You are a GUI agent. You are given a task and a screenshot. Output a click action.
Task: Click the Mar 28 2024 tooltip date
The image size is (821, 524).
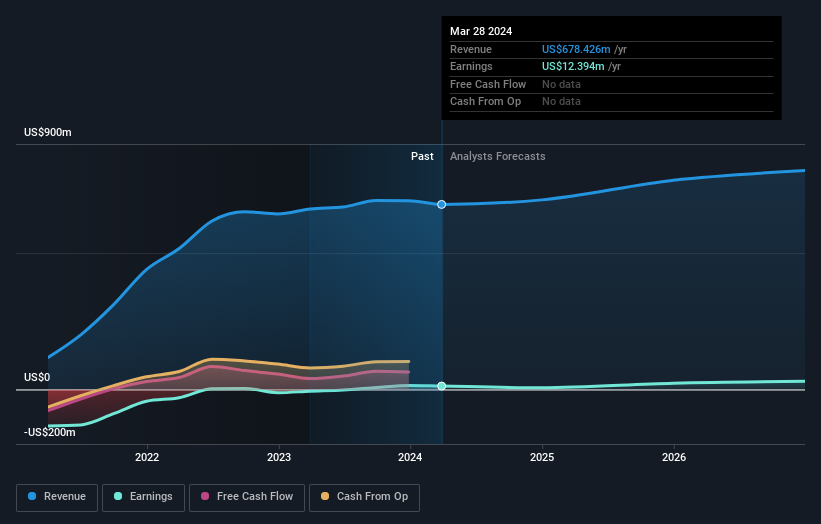[481, 31]
